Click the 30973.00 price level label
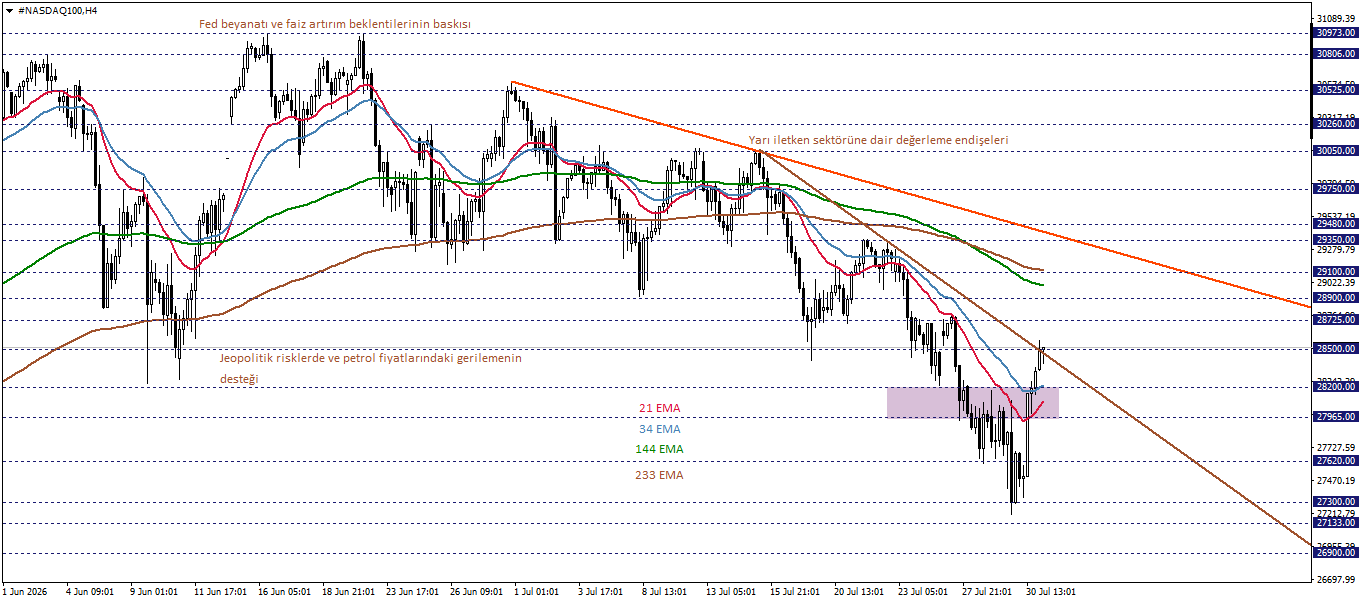This screenshot has width=1362, height=603. (x=1336, y=33)
